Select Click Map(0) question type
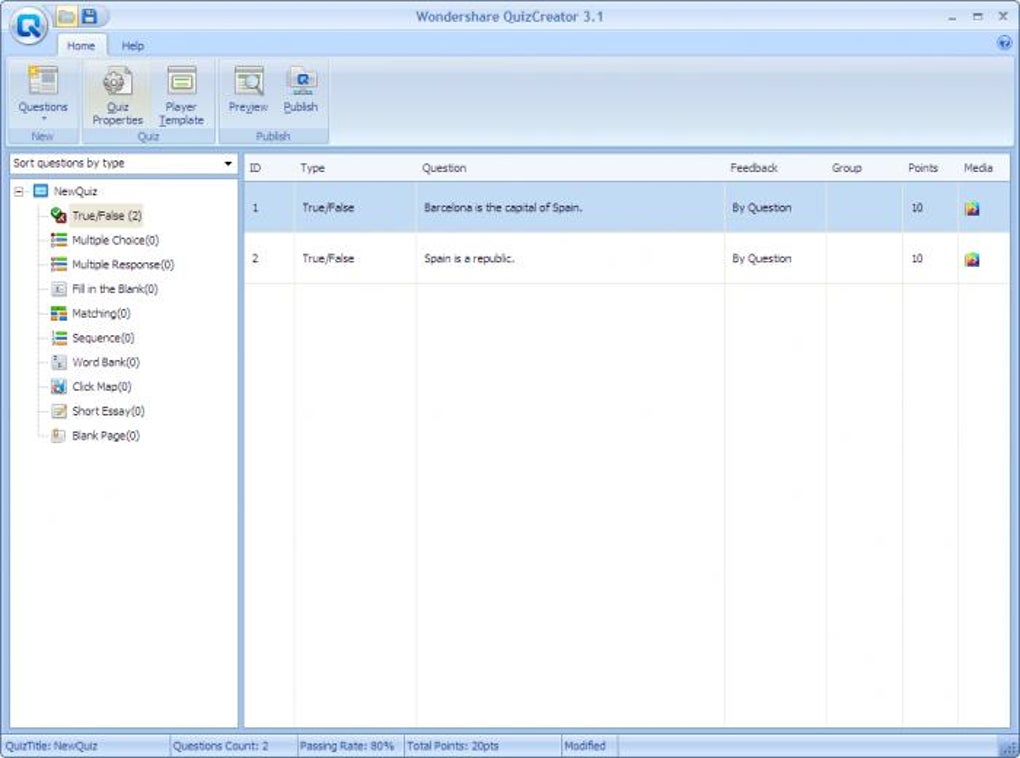The height and width of the screenshot is (758, 1020). coord(102,386)
